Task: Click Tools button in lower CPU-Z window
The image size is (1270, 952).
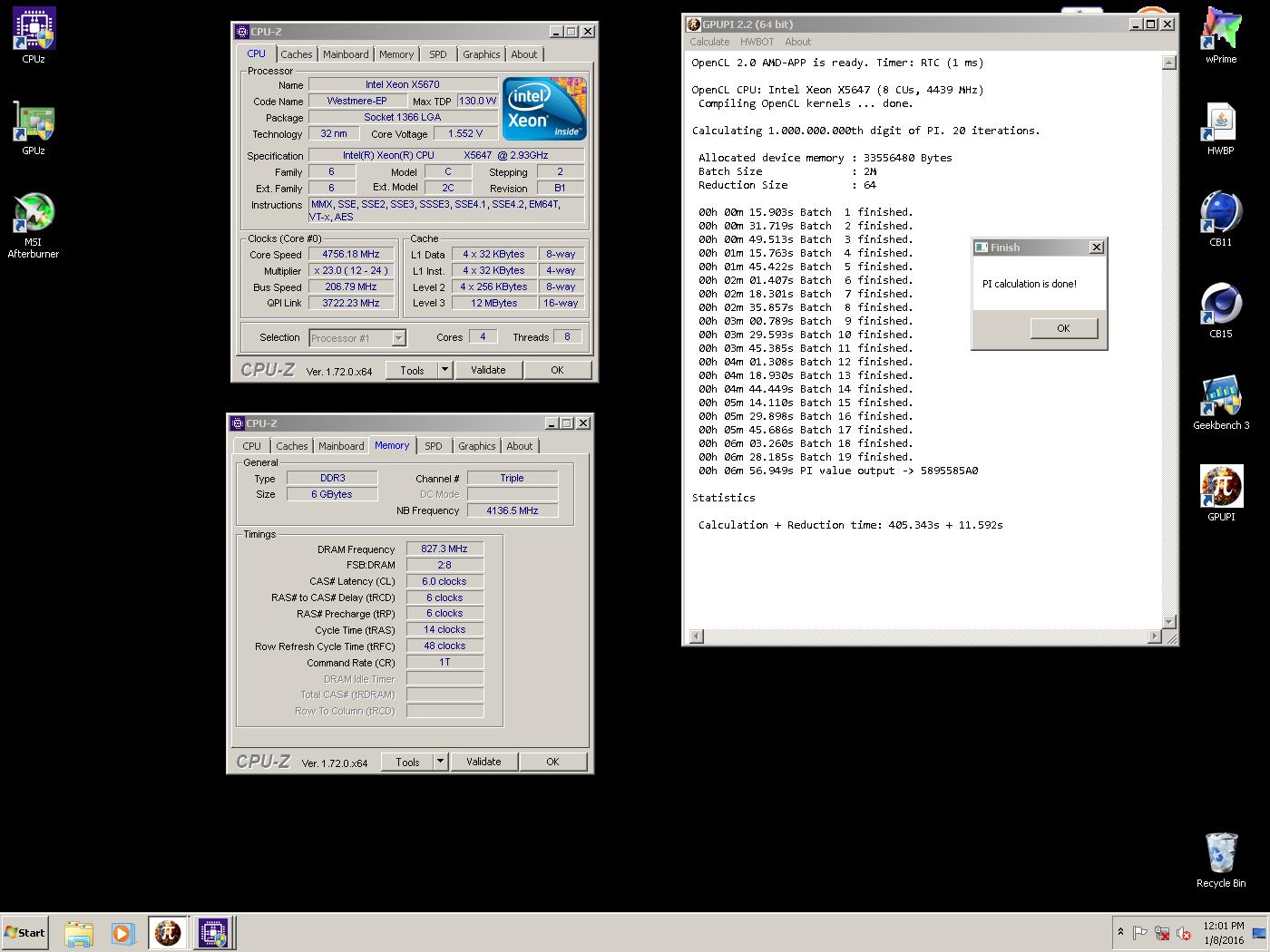Action: click(x=407, y=762)
